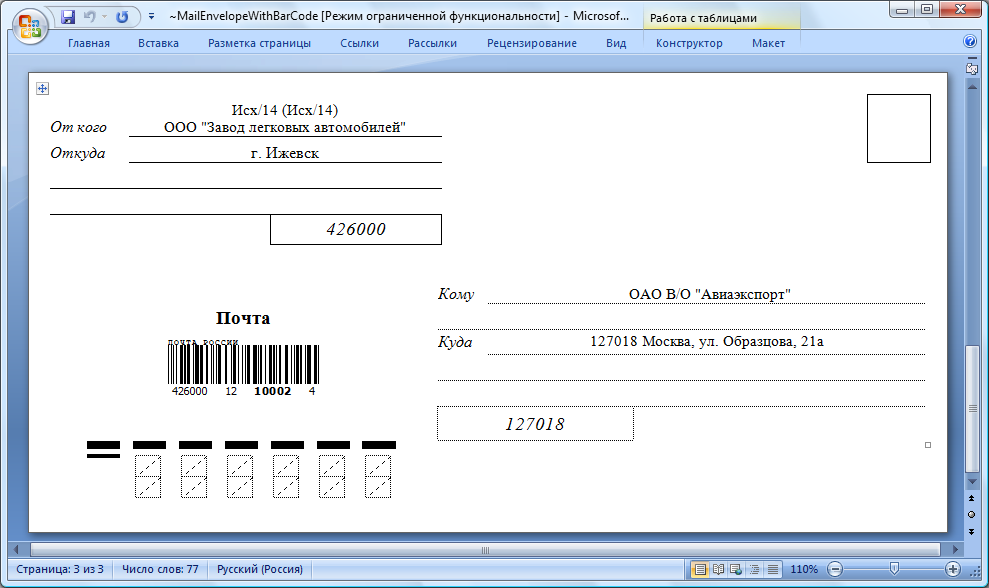The width and height of the screenshot is (989, 588).
Task: Switch to the Разметка страницы tab
Action: click(259, 43)
